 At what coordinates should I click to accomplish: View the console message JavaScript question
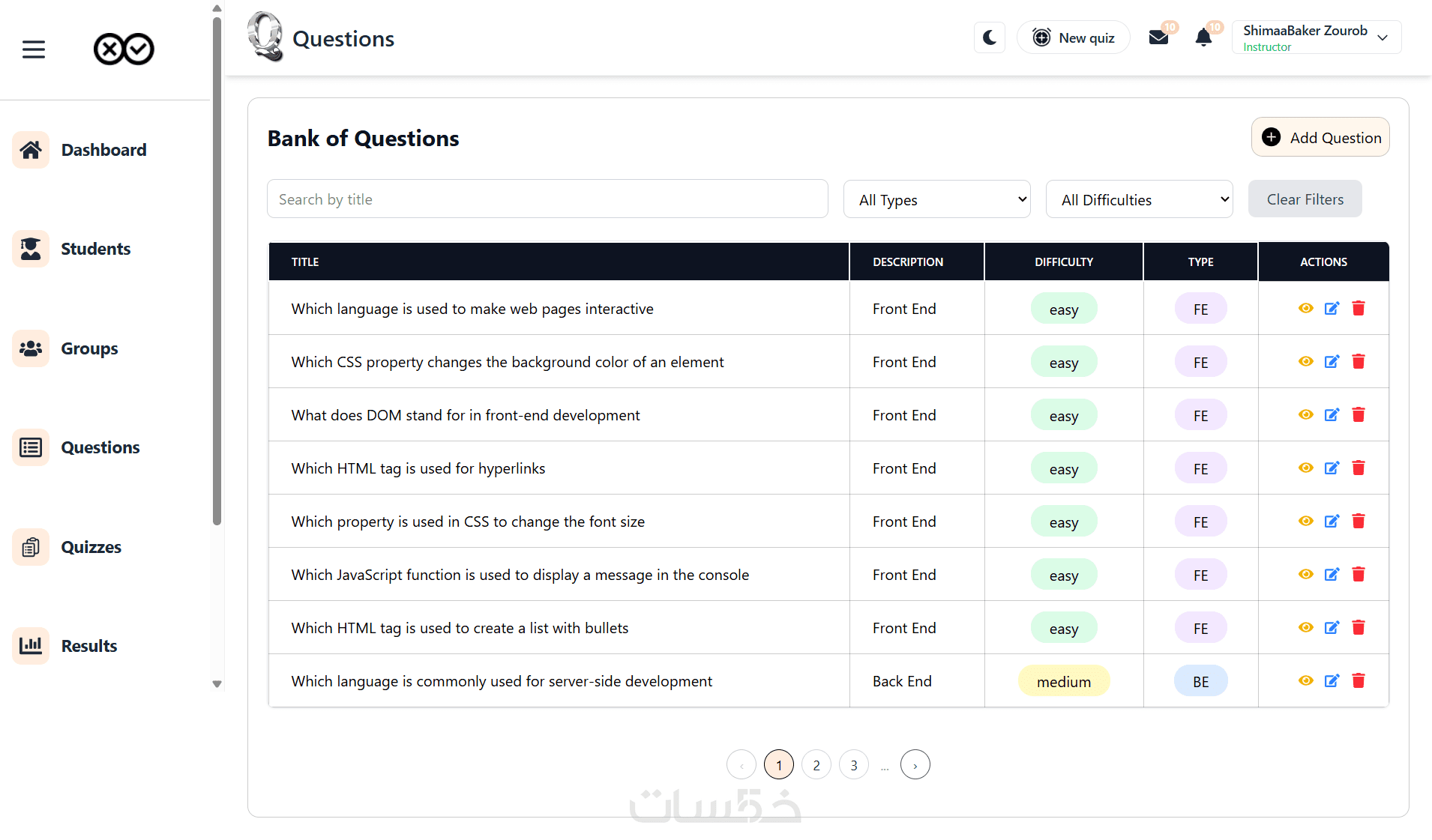[x=1305, y=575]
